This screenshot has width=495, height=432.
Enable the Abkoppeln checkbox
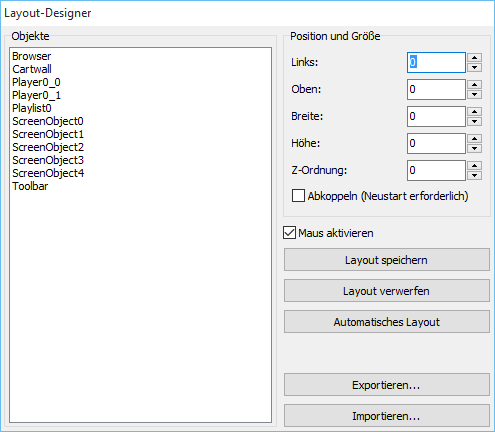tap(298, 196)
